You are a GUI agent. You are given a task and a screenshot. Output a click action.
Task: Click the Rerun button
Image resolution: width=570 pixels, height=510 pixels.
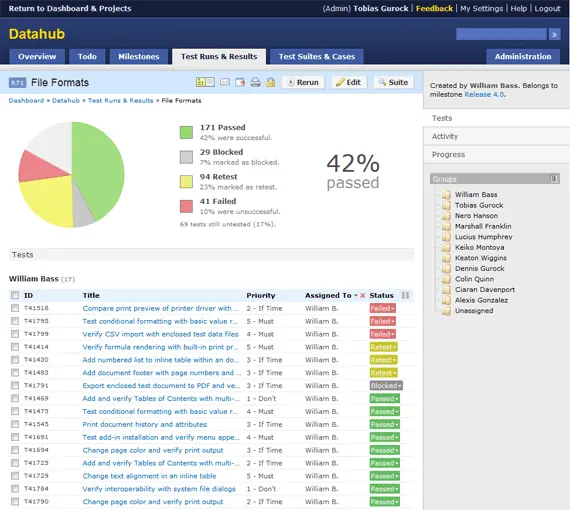click(303, 82)
